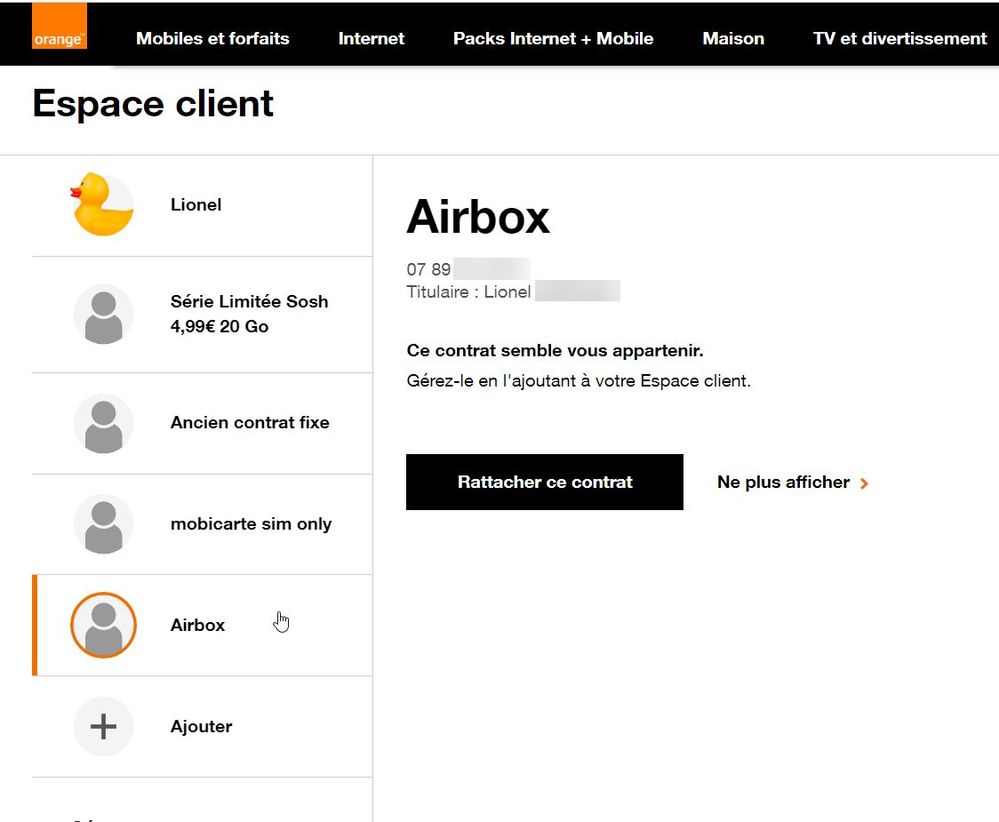Click the plus icon to add contract
Viewport: 999px width, 822px height.
pos(103,727)
